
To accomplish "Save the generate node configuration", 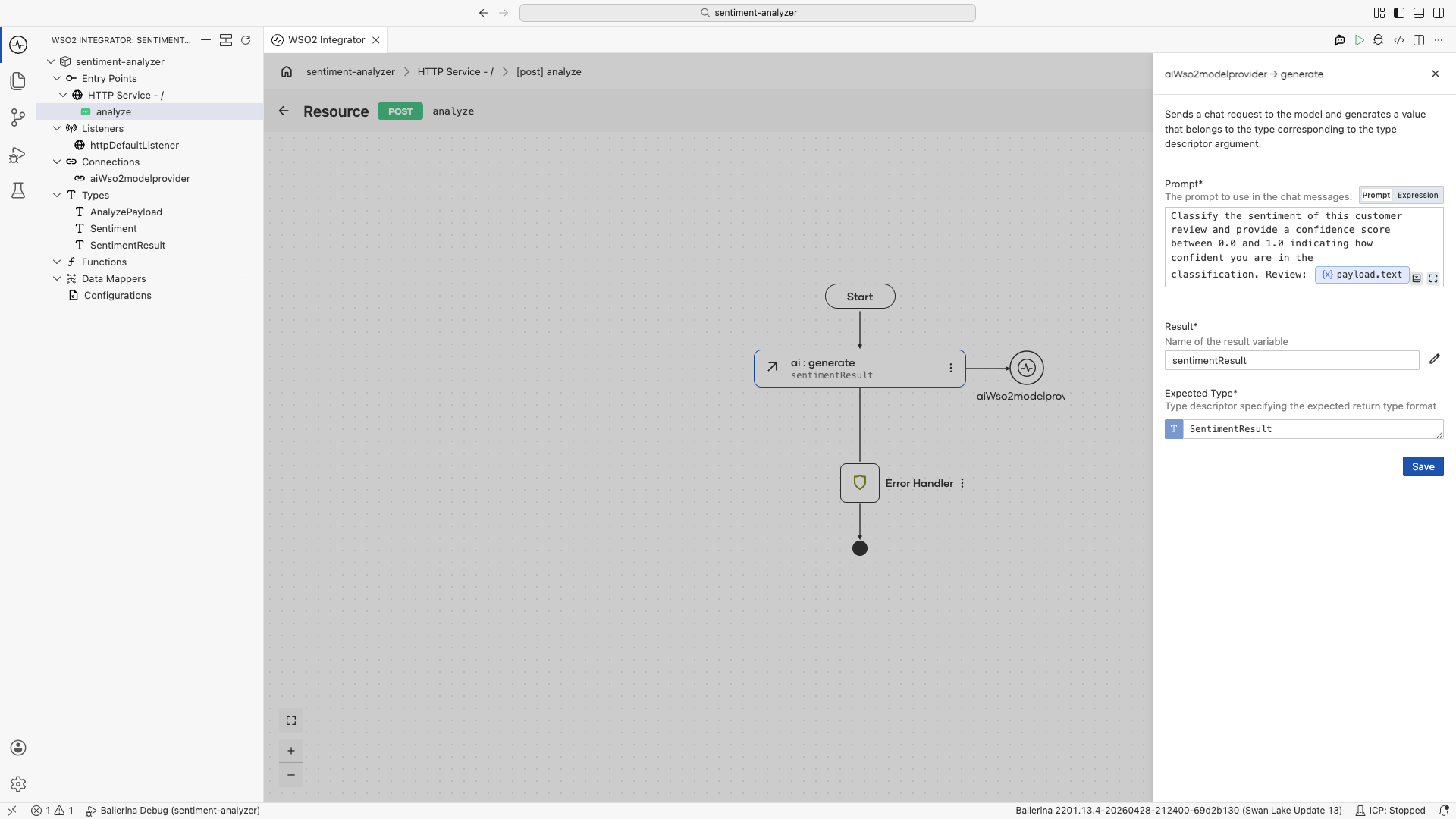I will (1423, 466).
